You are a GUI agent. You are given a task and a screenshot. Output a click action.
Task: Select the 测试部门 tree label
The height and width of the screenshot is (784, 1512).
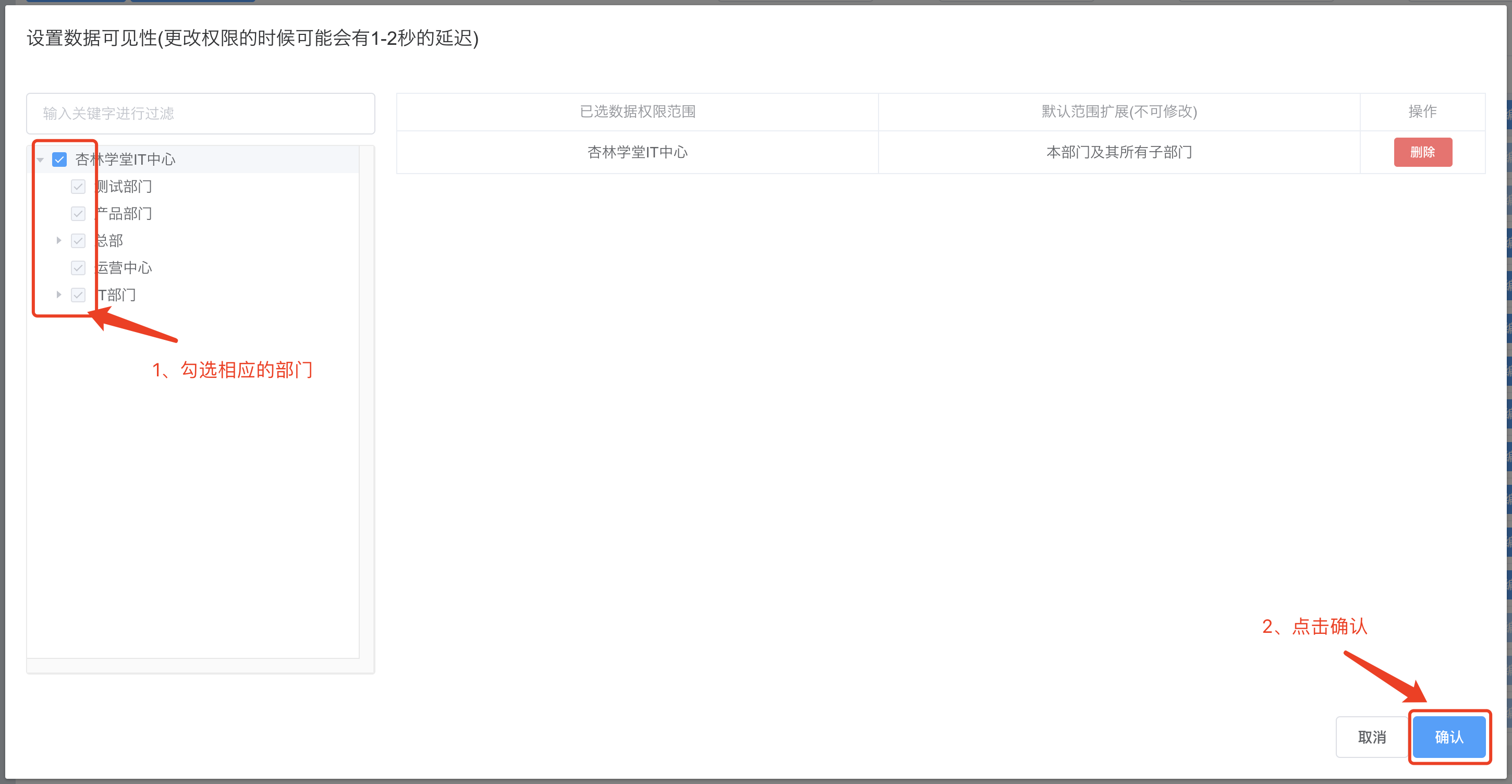pyautogui.click(x=123, y=187)
